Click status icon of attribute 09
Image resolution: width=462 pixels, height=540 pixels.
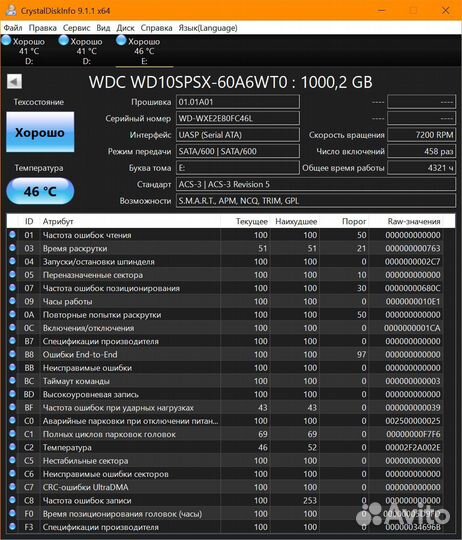(x=12, y=301)
